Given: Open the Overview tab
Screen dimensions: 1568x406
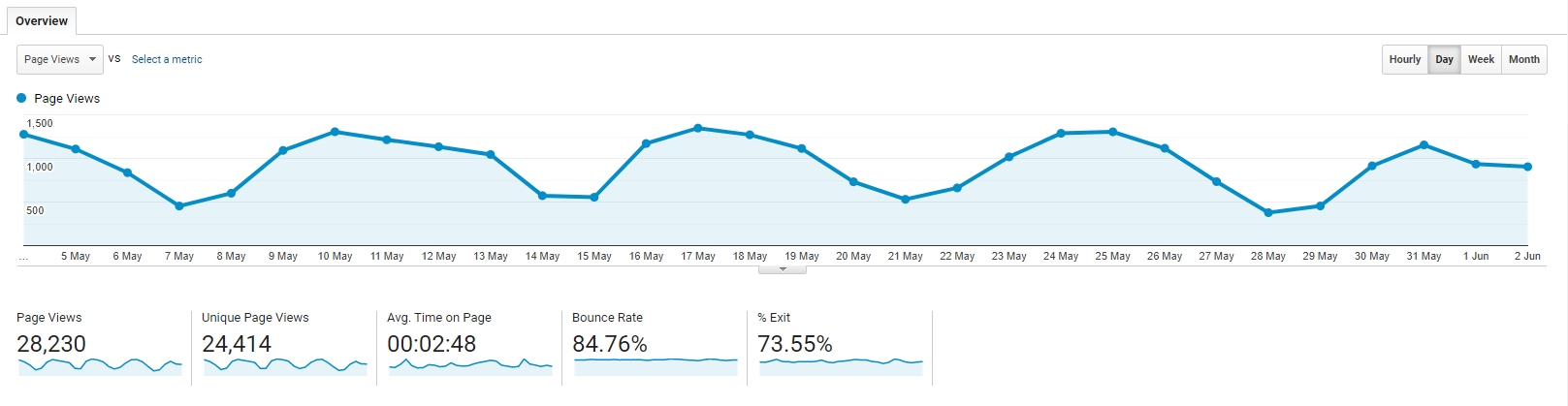Looking at the screenshot, I should [42, 20].
